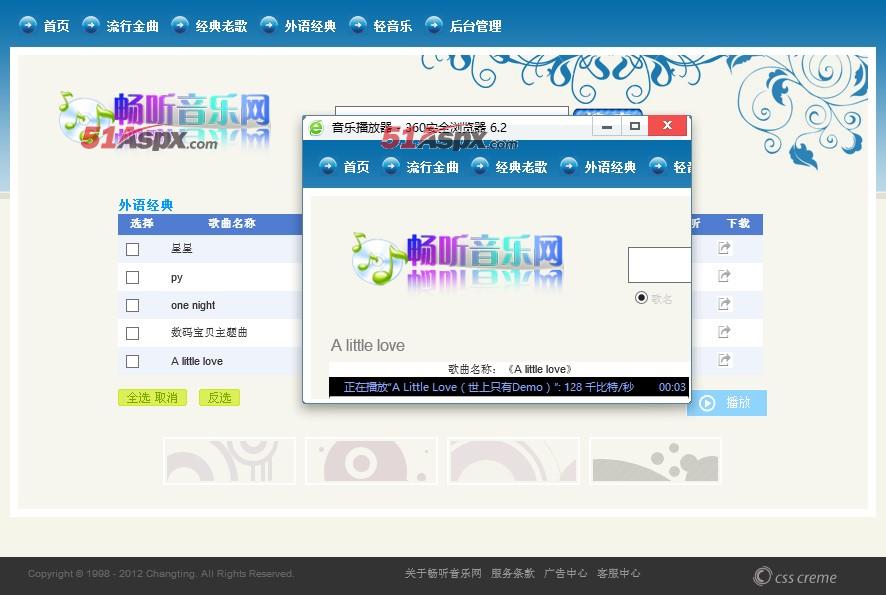Screen dimensions: 886x595
Task: Click arrow icon beside 后台管理
Action: pos(434,25)
